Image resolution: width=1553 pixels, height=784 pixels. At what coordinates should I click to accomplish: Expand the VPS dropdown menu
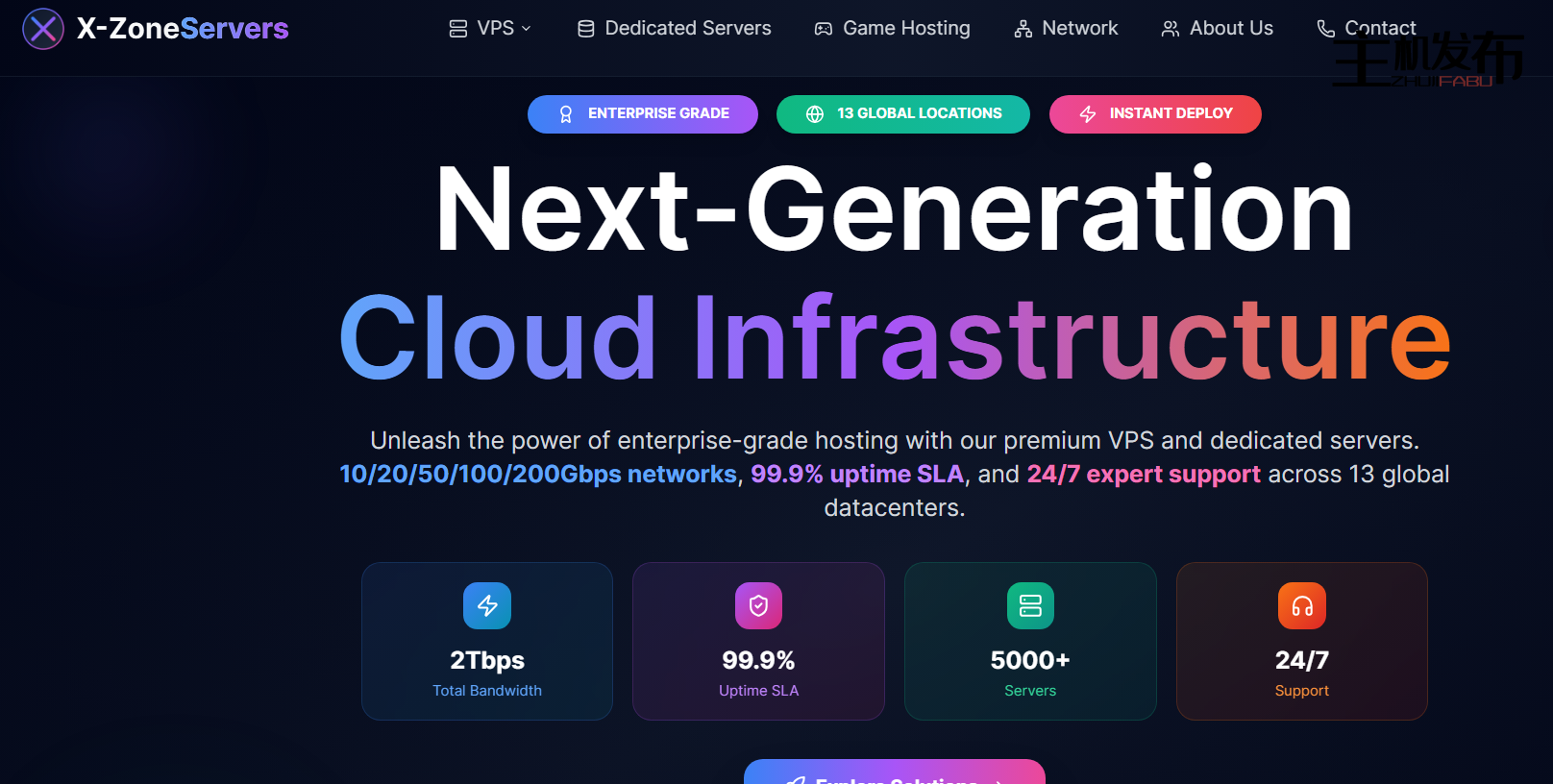[490, 29]
